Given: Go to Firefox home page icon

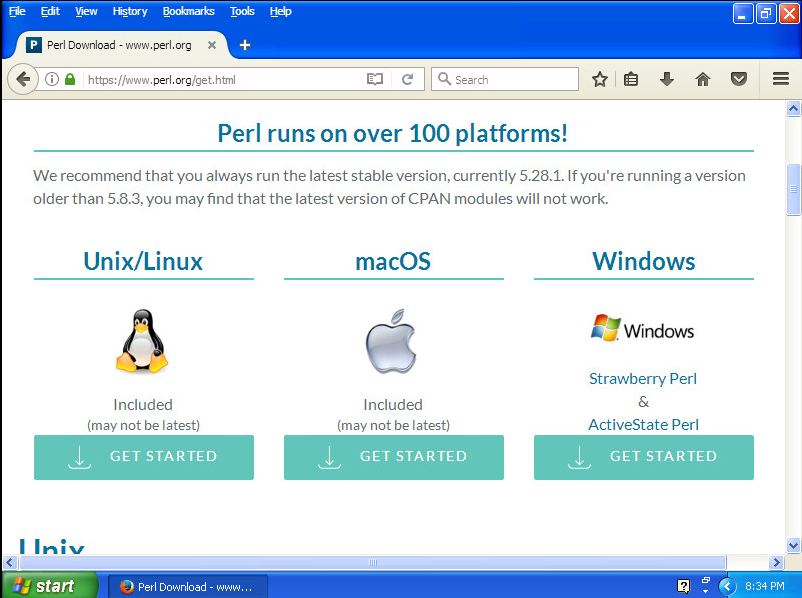Looking at the screenshot, I should [x=703, y=79].
